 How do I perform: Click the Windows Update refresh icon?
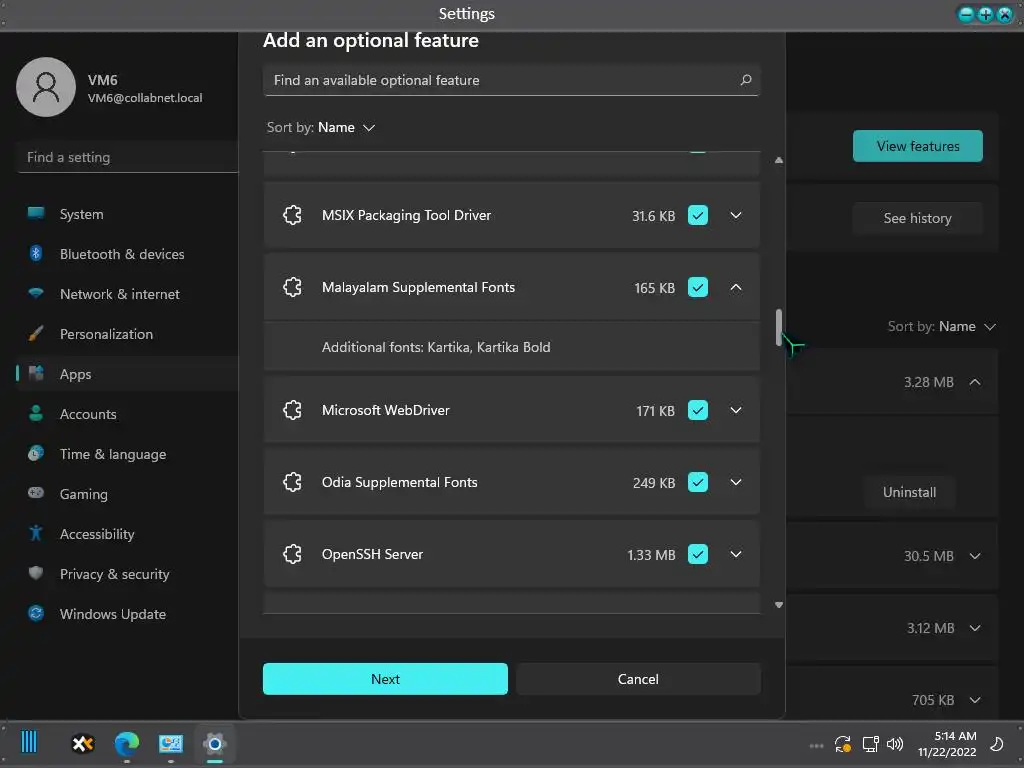pyautogui.click(x=36, y=613)
